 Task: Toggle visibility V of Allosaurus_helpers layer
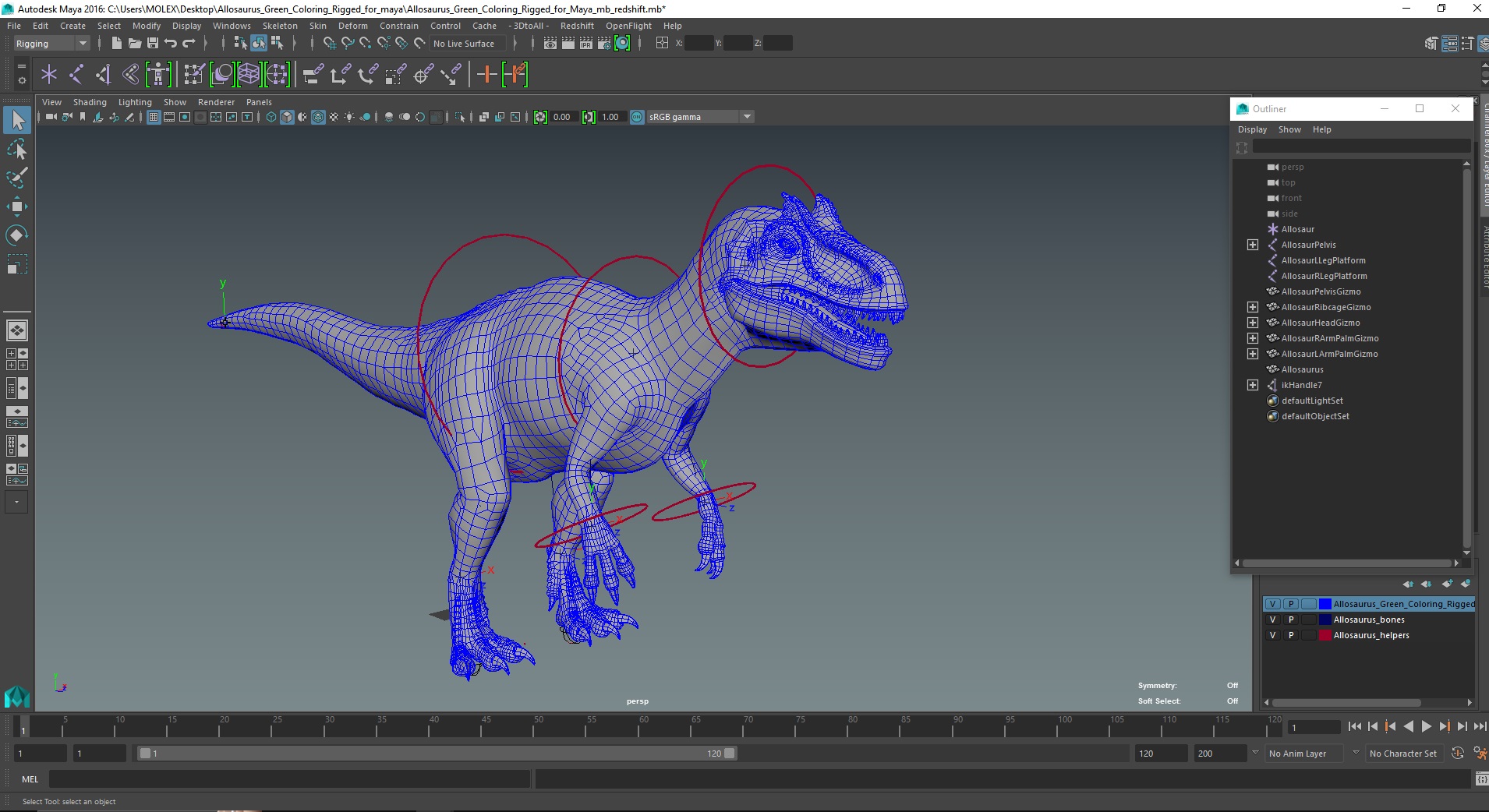click(1273, 635)
